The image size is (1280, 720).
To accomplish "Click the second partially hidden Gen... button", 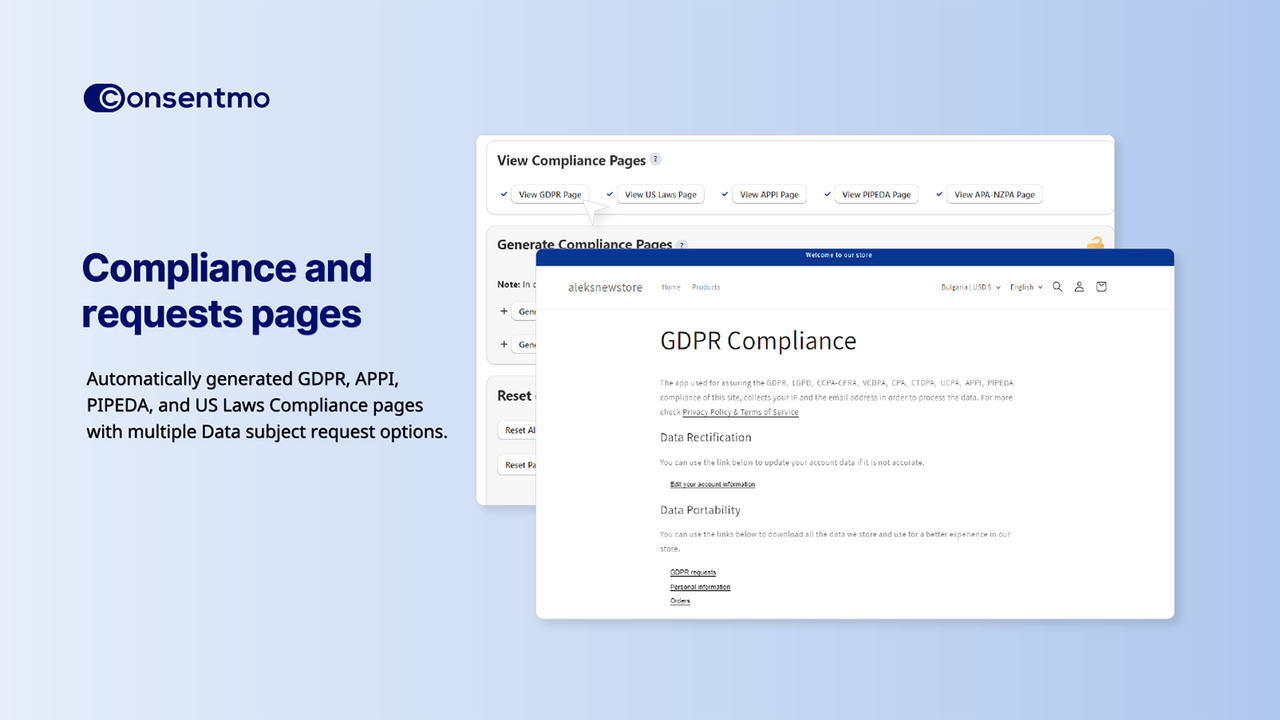I will (x=523, y=344).
